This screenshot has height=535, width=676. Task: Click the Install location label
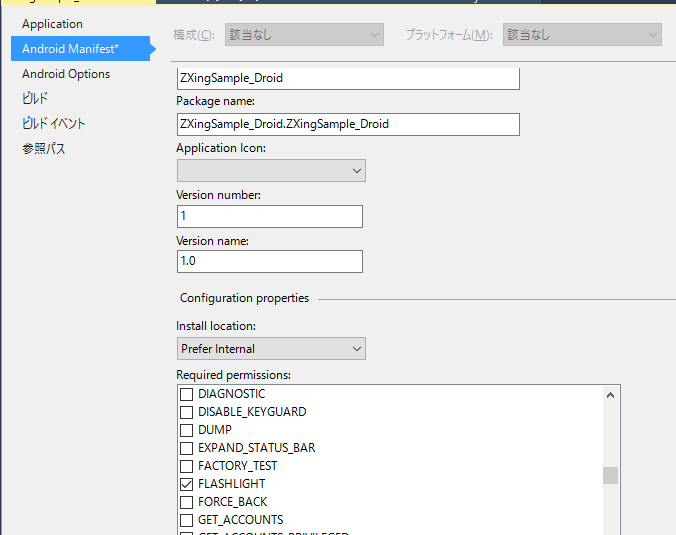click(x=216, y=326)
